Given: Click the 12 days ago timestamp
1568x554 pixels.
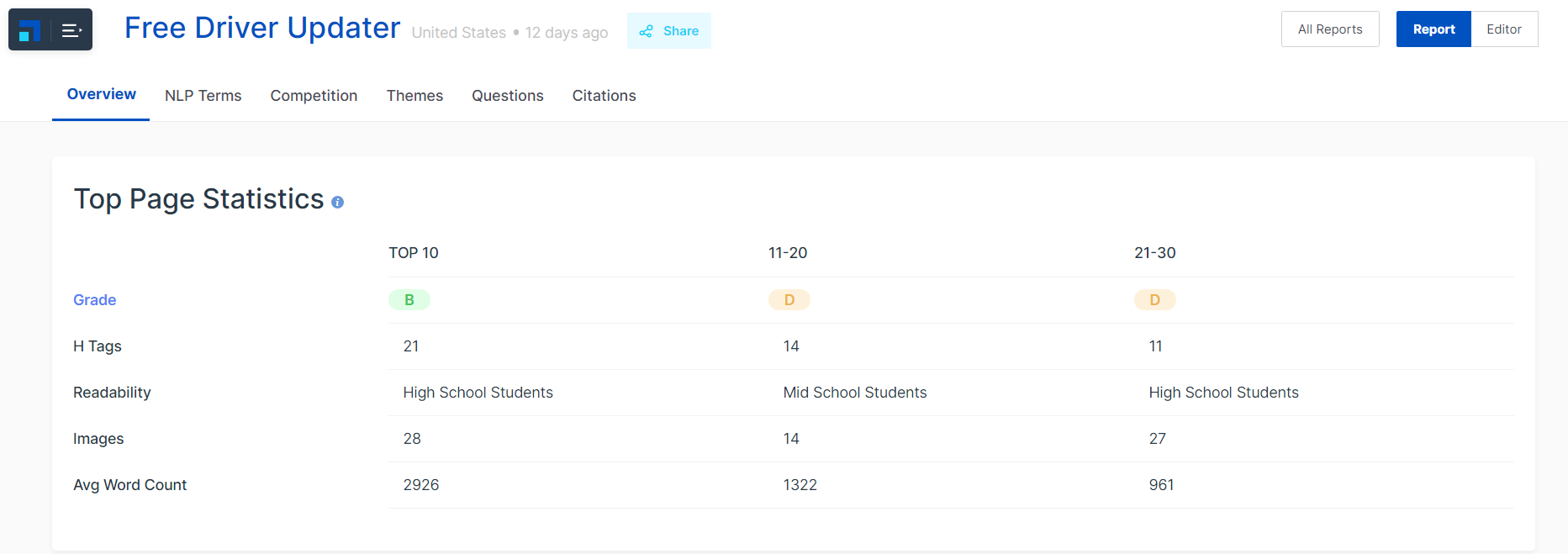Looking at the screenshot, I should tap(567, 33).
